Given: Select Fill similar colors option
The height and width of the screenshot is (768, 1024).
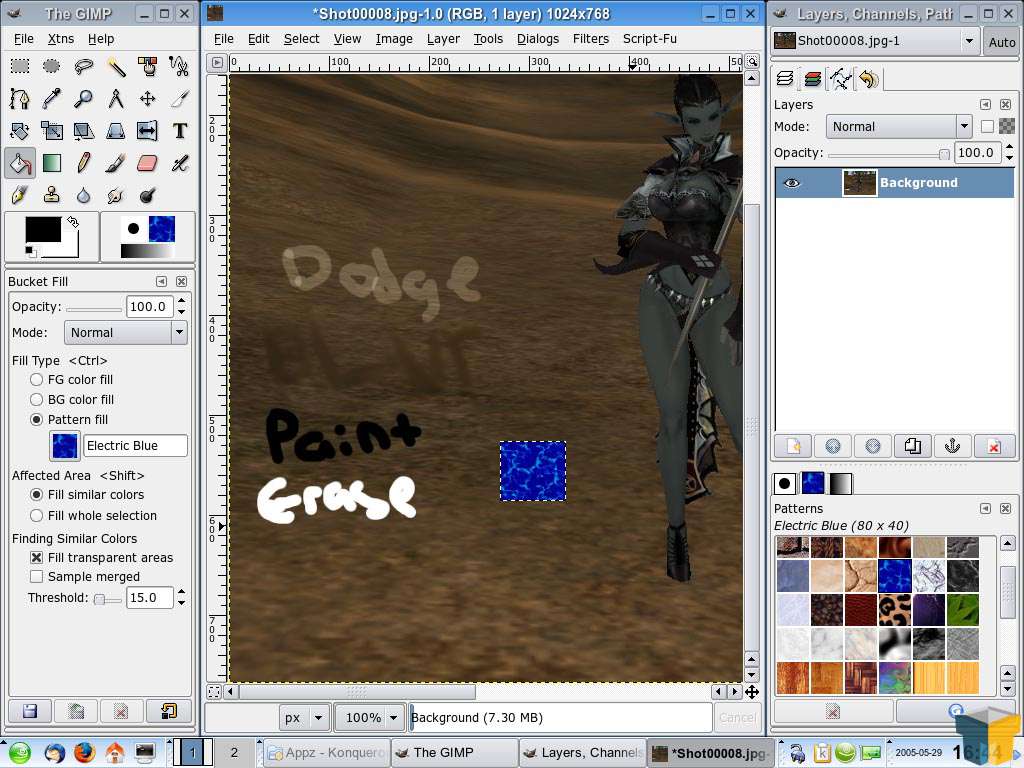Looking at the screenshot, I should click(x=37, y=494).
